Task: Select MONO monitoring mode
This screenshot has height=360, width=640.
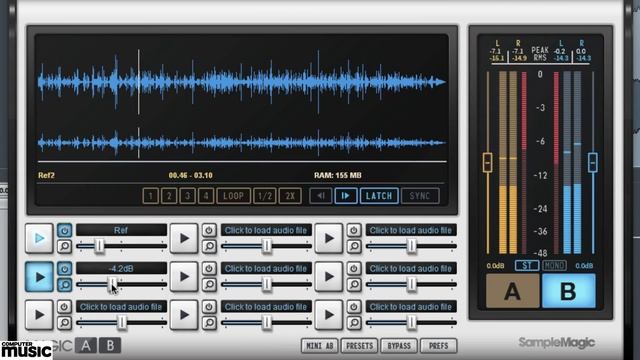Action: tap(554, 266)
